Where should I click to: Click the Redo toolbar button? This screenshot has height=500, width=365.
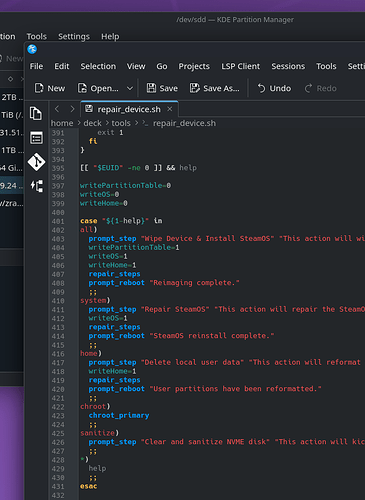[320, 88]
